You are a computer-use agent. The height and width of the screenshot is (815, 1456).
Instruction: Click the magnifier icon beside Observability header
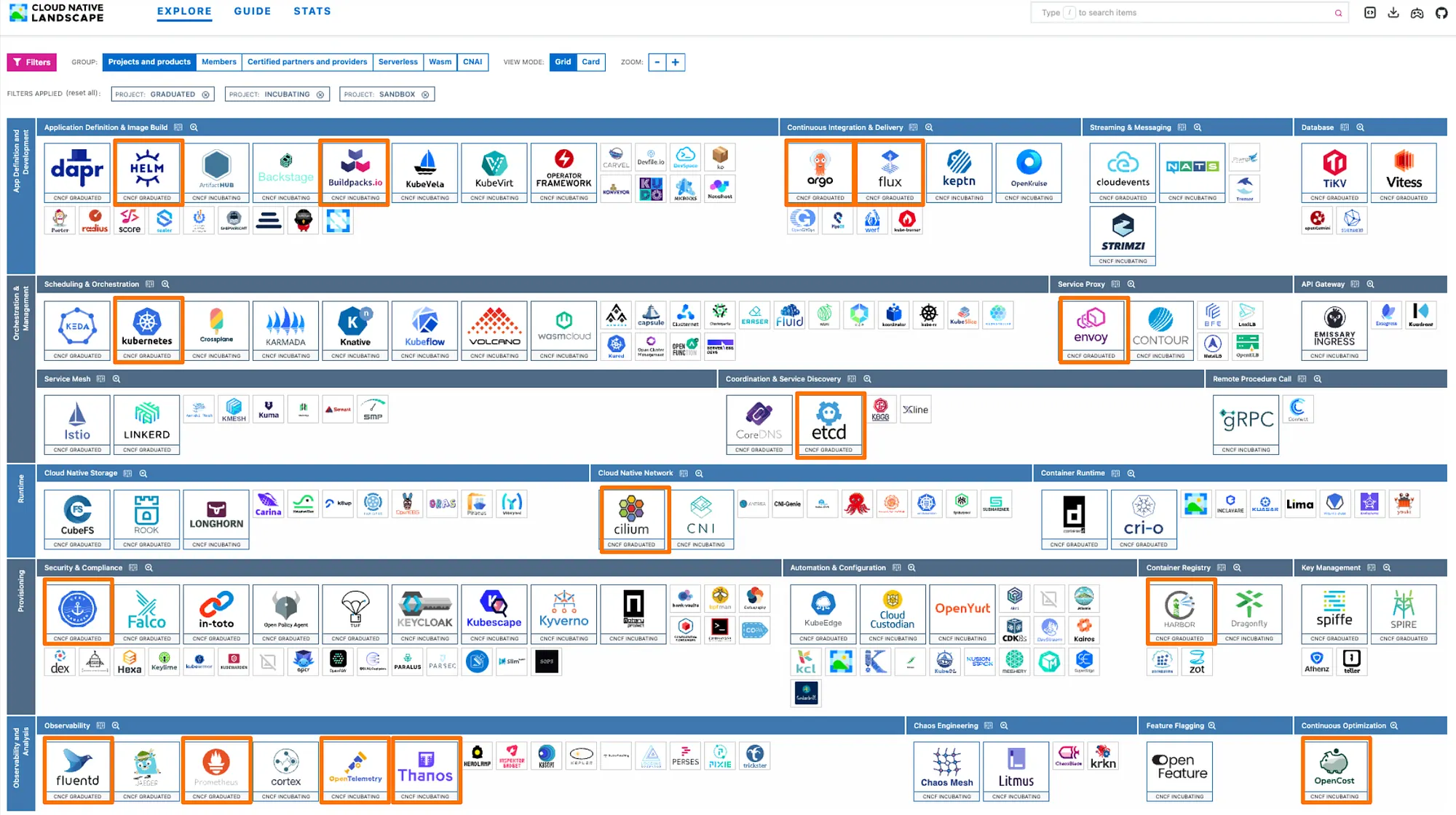(116, 725)
